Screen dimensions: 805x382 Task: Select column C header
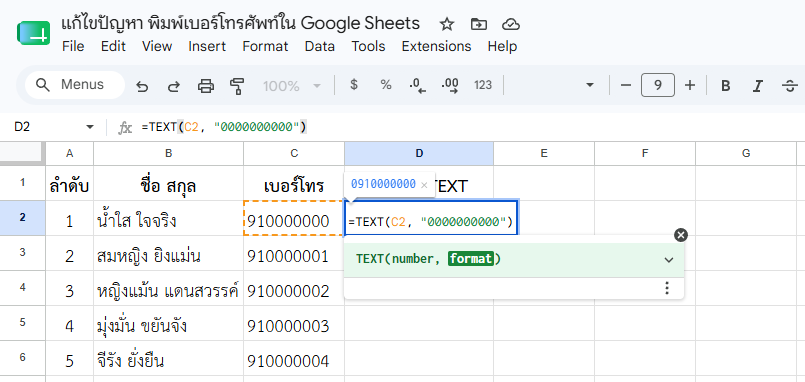[294, 153]
